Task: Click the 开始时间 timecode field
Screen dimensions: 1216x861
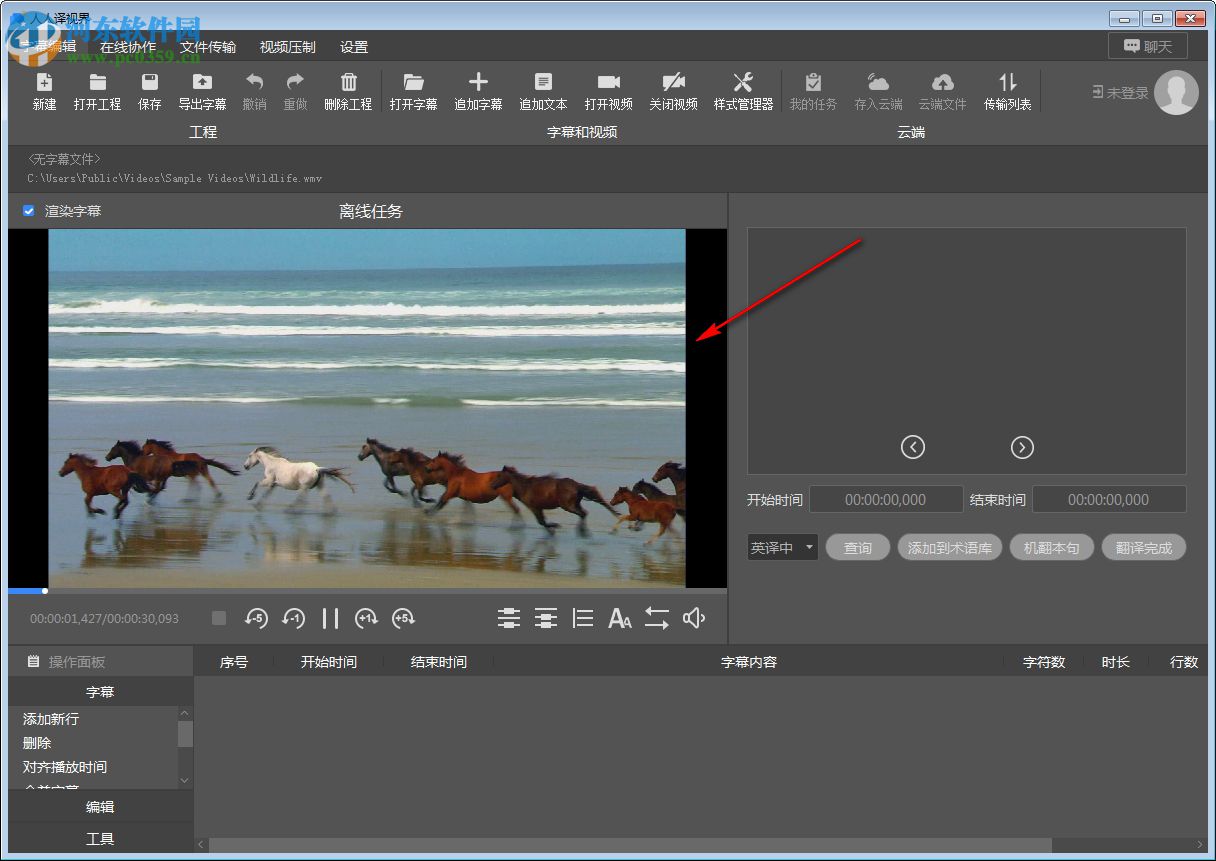Action: coord(885,499)
